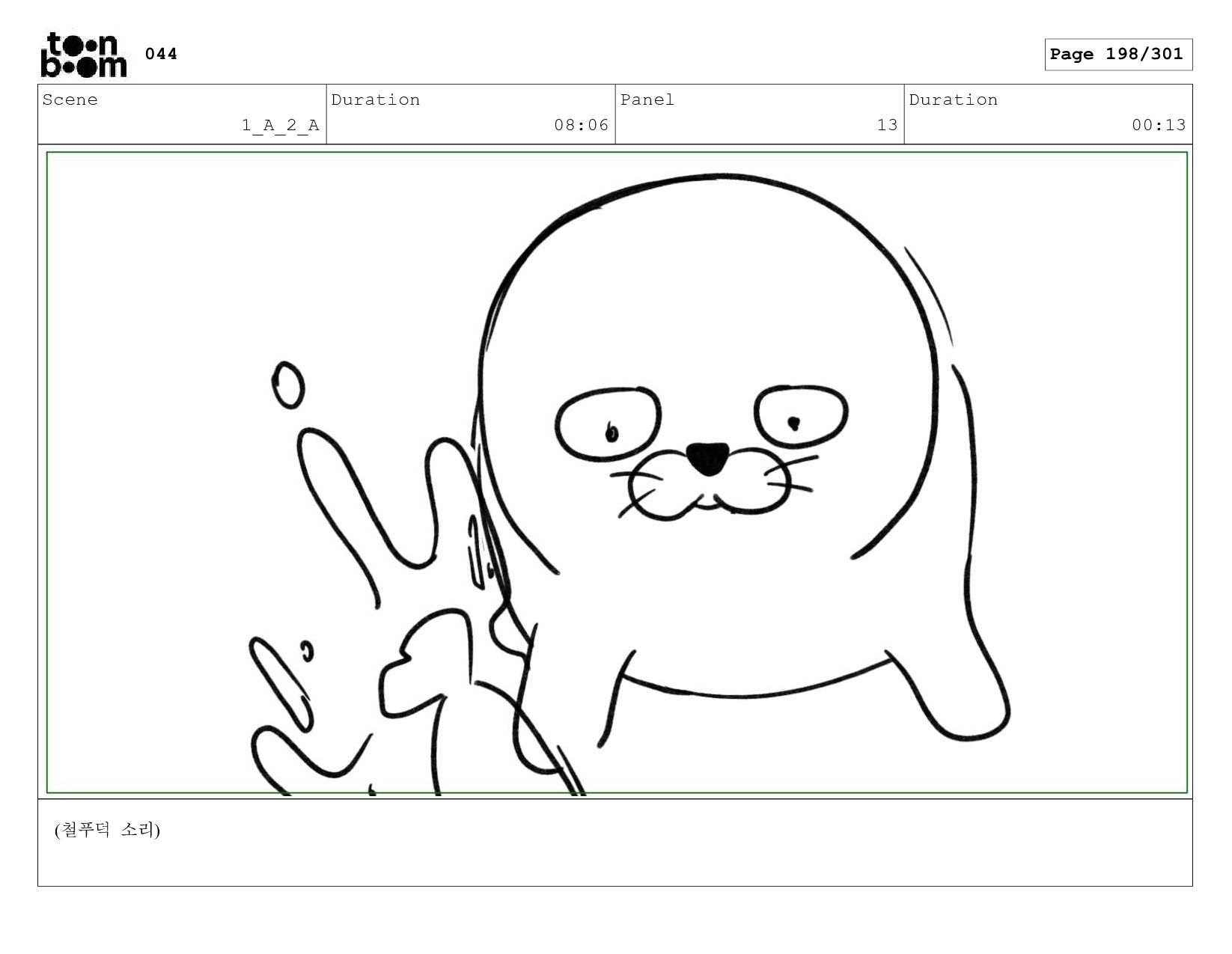Click panel number 13
Viewport: 1232px width, 954px height.
(x=887, y=125)
